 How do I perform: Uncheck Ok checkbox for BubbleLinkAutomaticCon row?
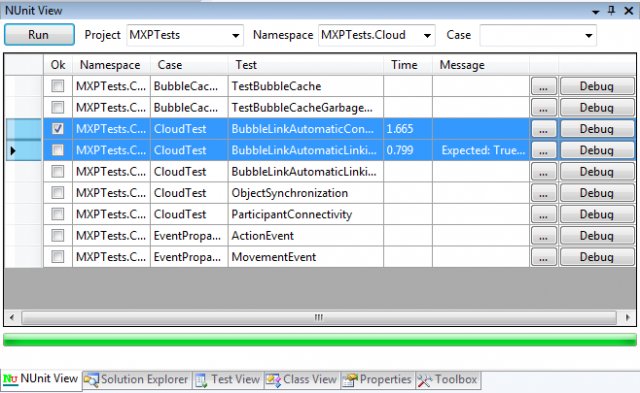(58, 129)
